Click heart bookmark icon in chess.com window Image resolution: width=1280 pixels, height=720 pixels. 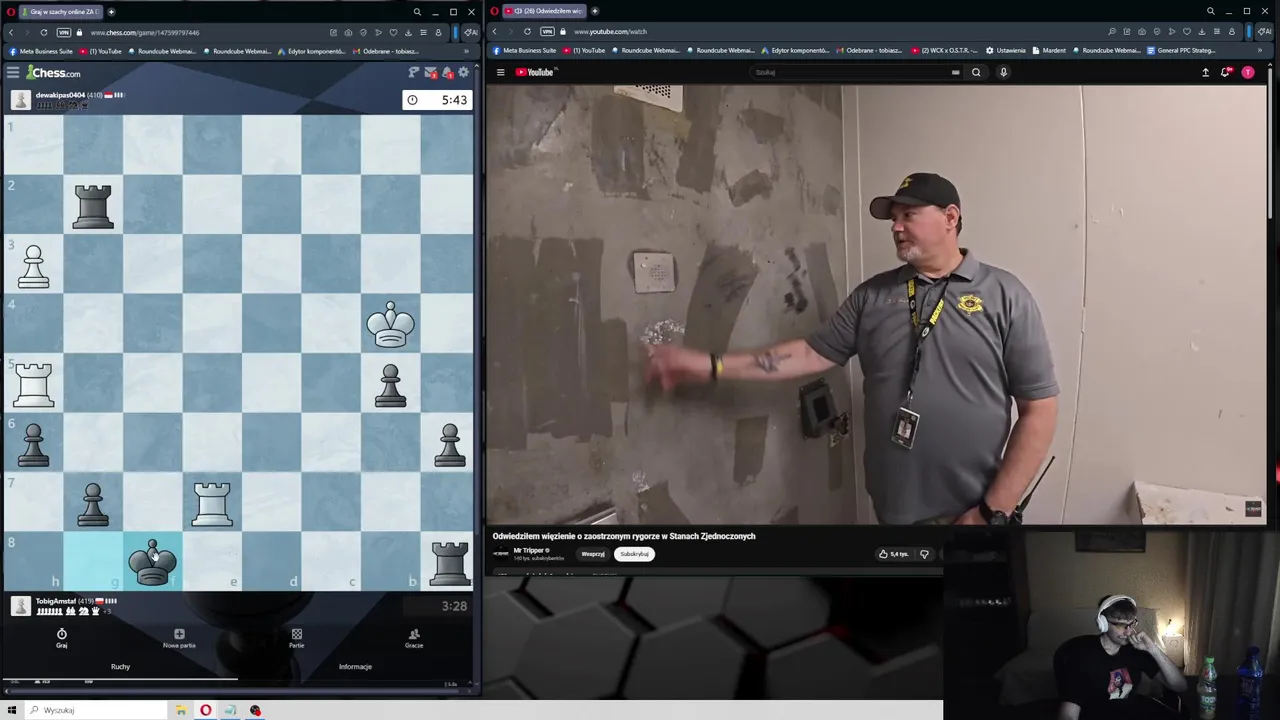392,32
